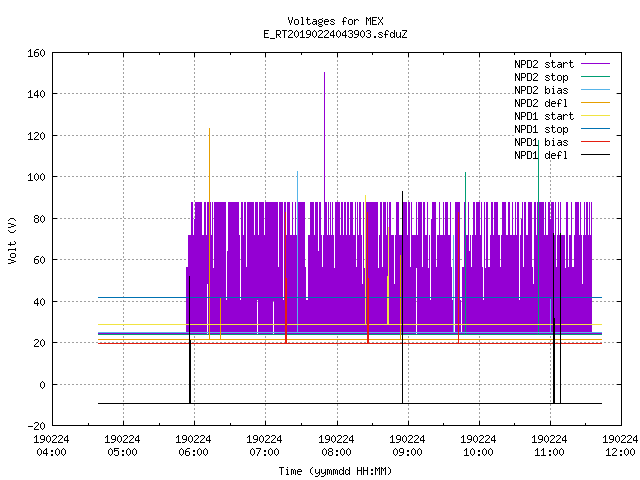Click the y-axis tick value 60

pos(40,260)
